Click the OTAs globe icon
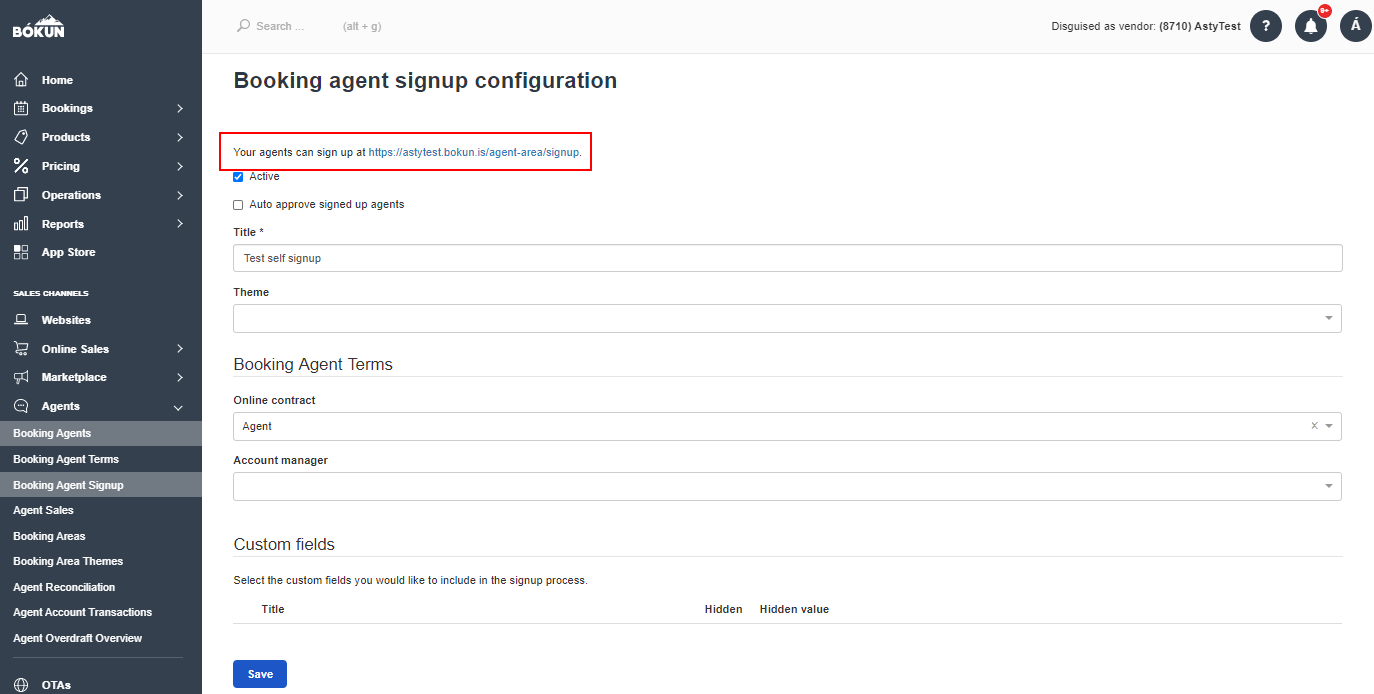Viewport: 1374px width, 694px height. pyautogui.click(x=21, y=685)
